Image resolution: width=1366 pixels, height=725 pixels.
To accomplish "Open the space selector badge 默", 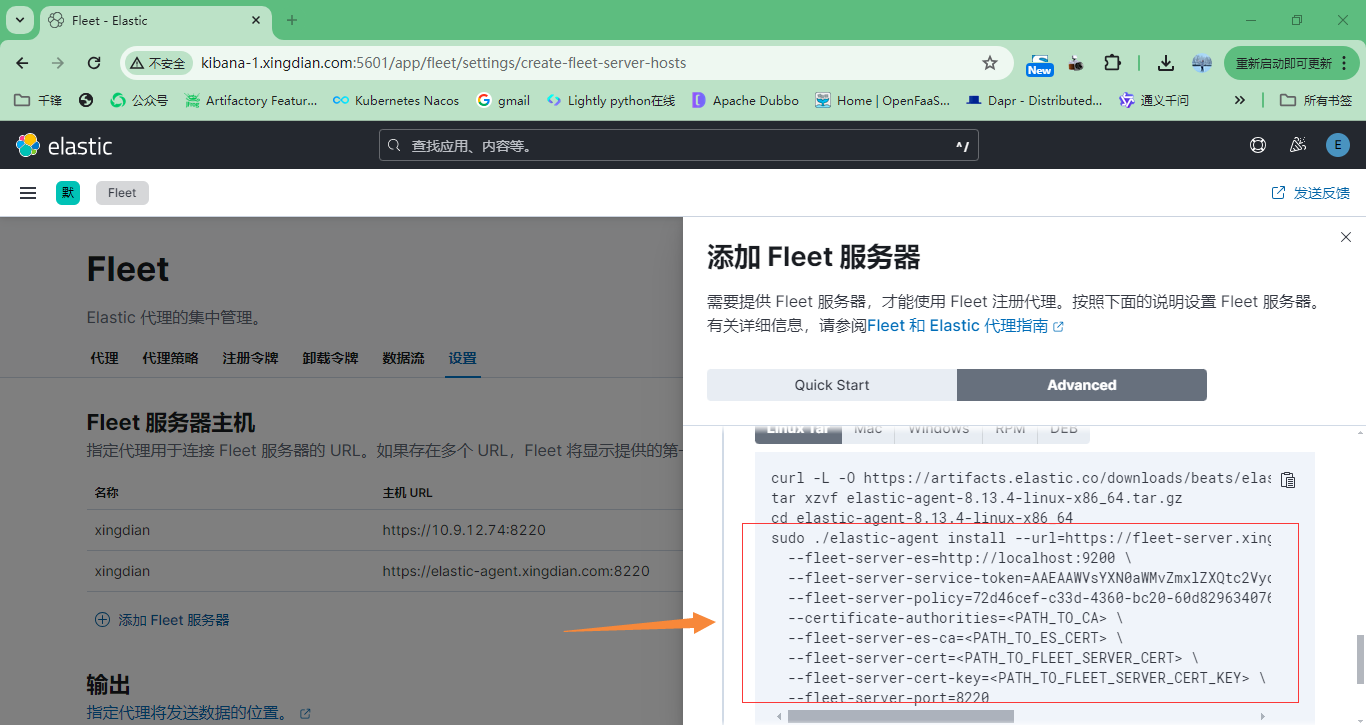I will (68, 193).
